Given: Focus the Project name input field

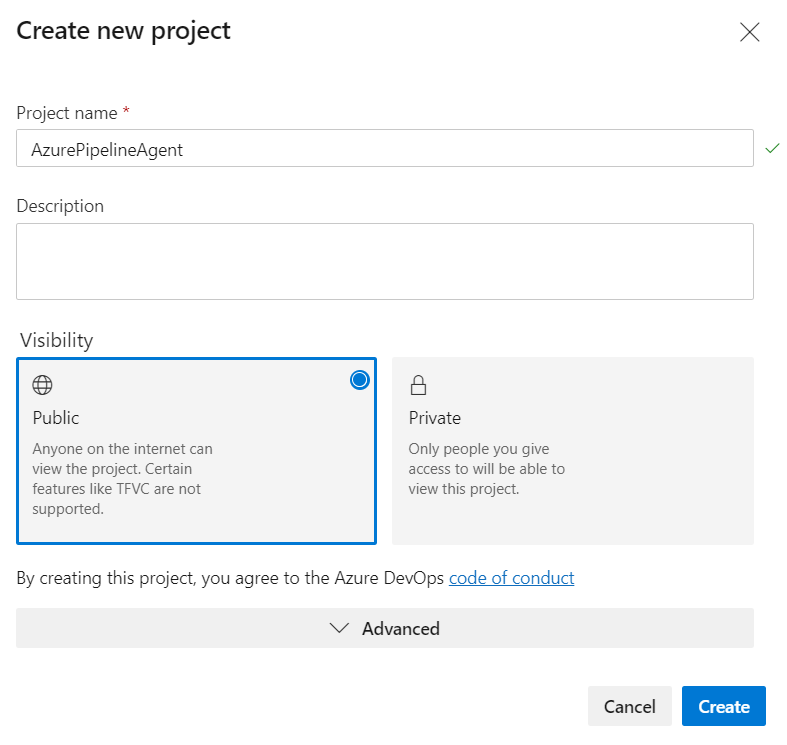Looking at the screenshot, I should (x=385, y=148).
